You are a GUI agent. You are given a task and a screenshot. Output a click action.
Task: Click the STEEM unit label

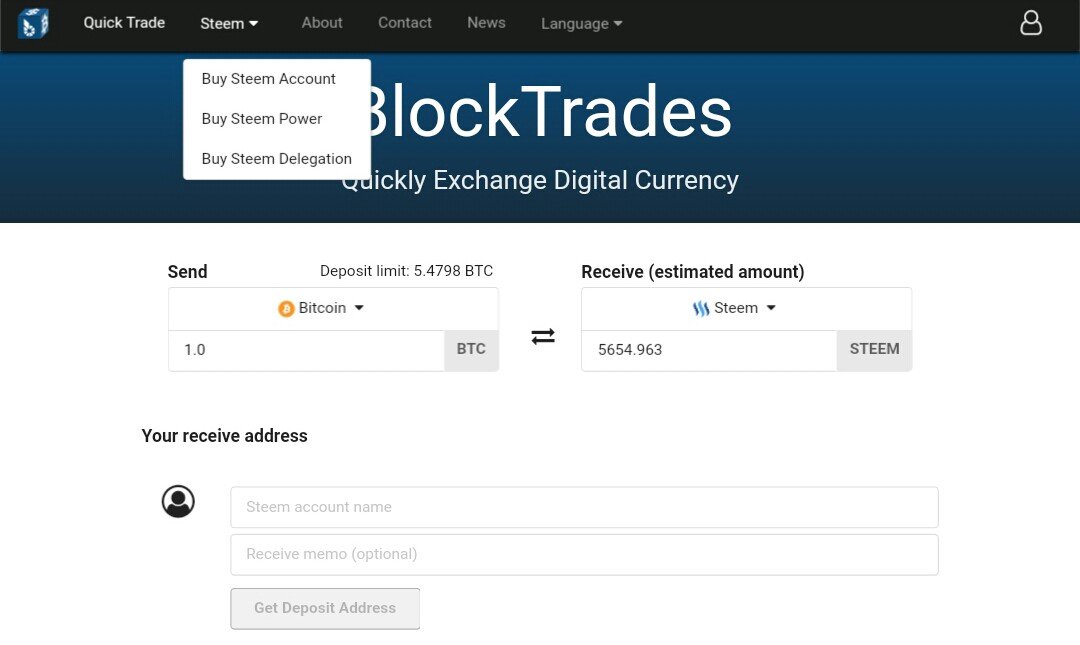pos(874,350)
